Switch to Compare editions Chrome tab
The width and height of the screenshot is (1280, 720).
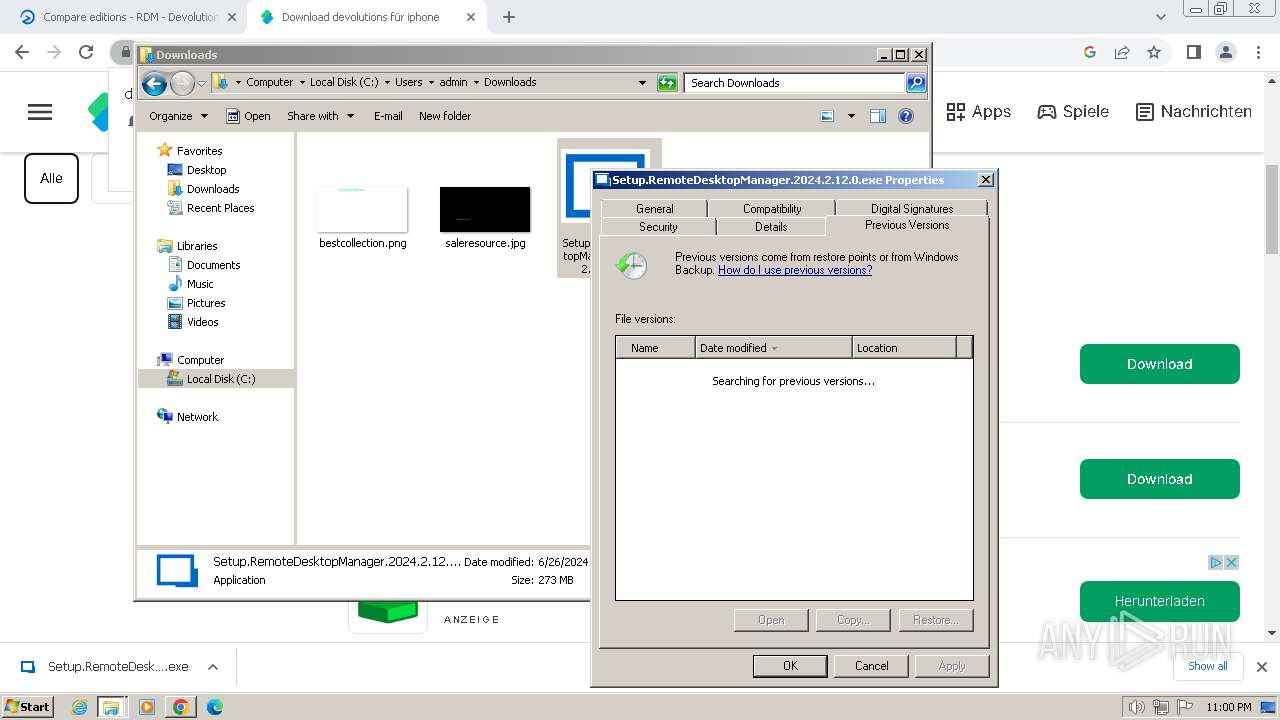point(130,17)
